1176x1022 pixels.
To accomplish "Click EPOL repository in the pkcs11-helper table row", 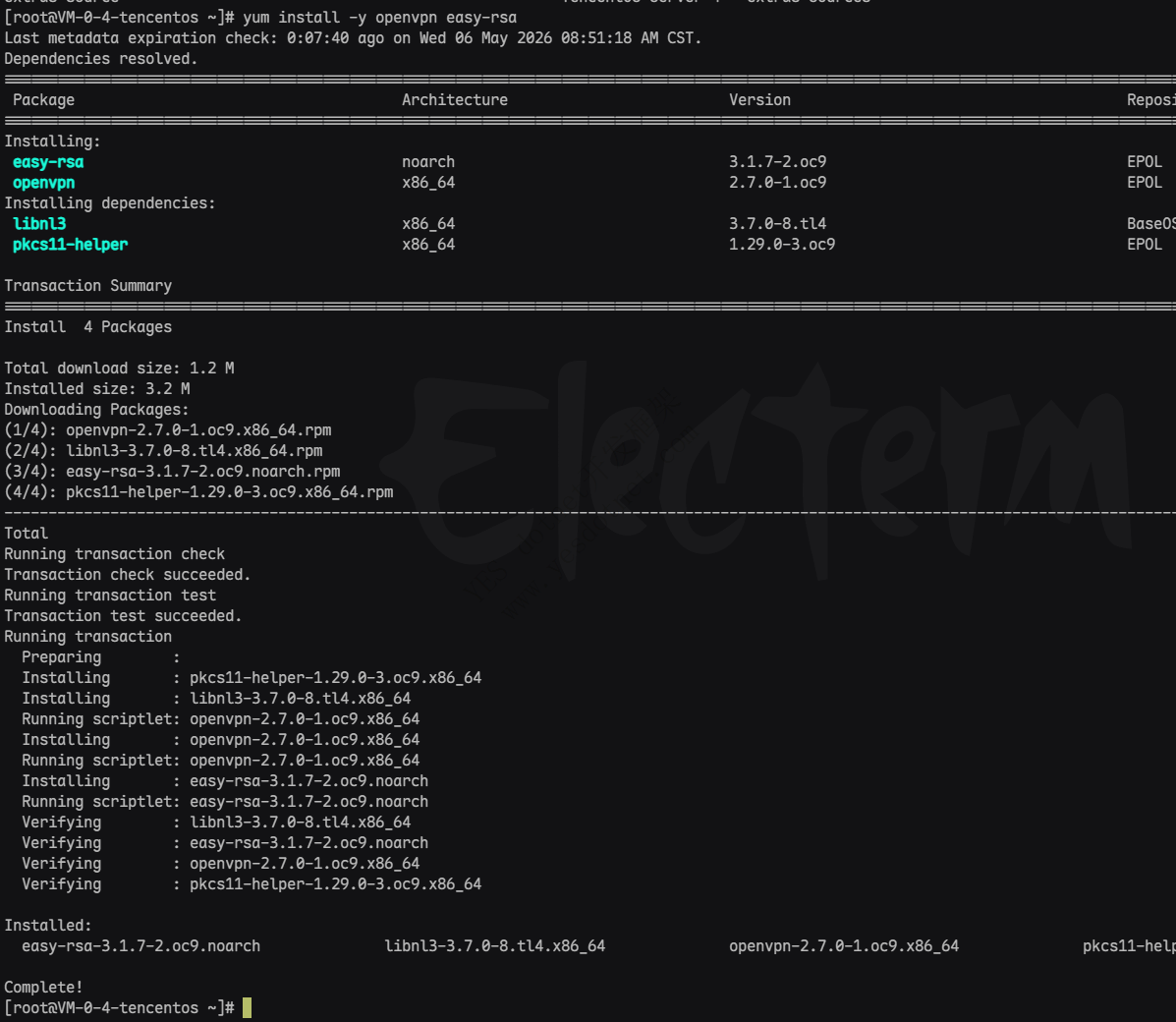I will tap(1145, 245).
